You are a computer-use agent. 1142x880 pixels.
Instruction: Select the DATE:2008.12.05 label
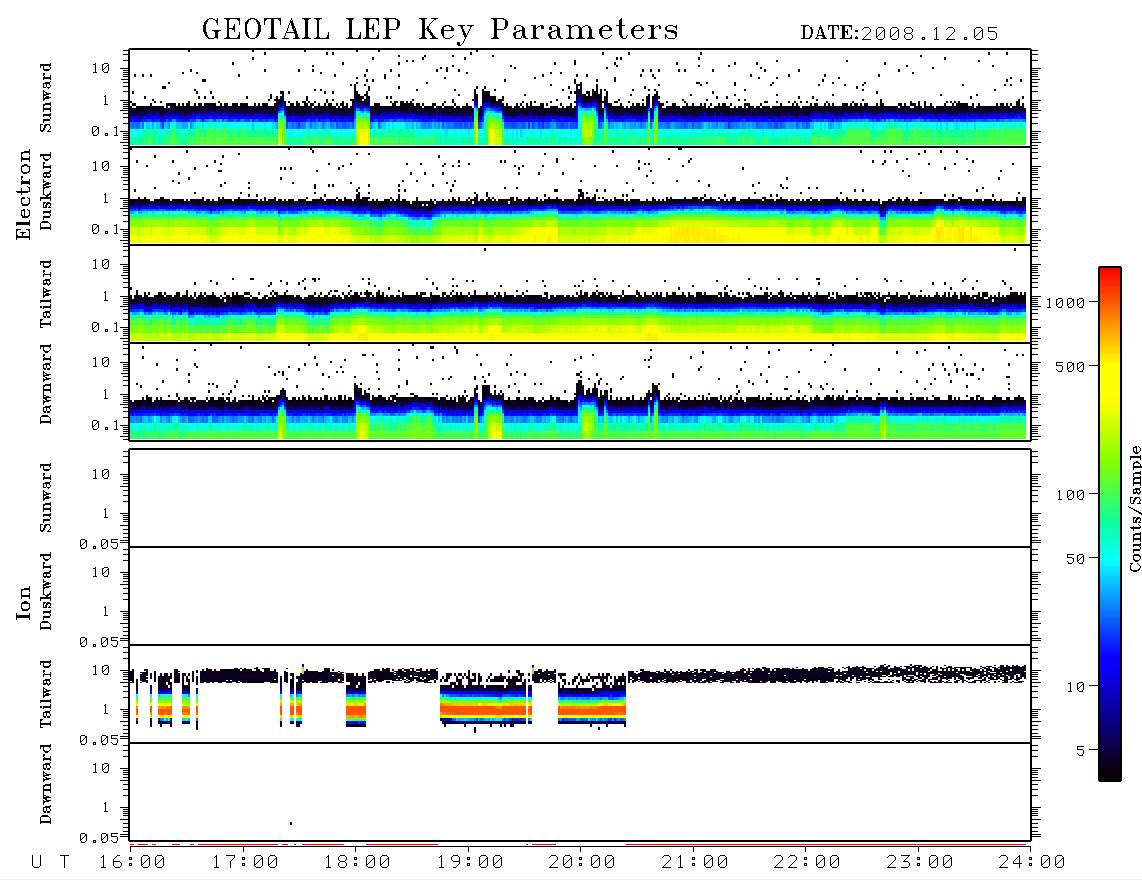click(x=899, y=34)
